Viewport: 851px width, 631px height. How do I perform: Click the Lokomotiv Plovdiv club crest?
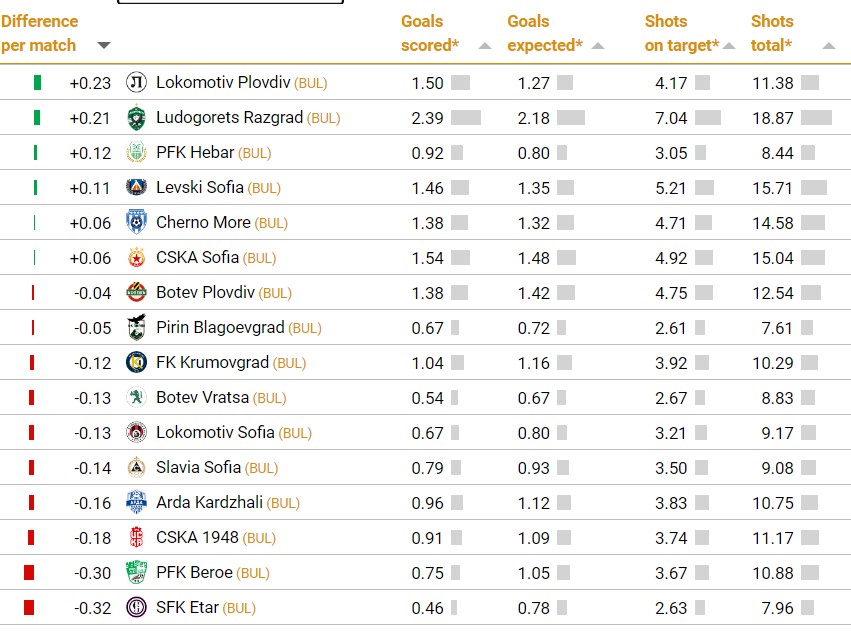tap(136, 82)
